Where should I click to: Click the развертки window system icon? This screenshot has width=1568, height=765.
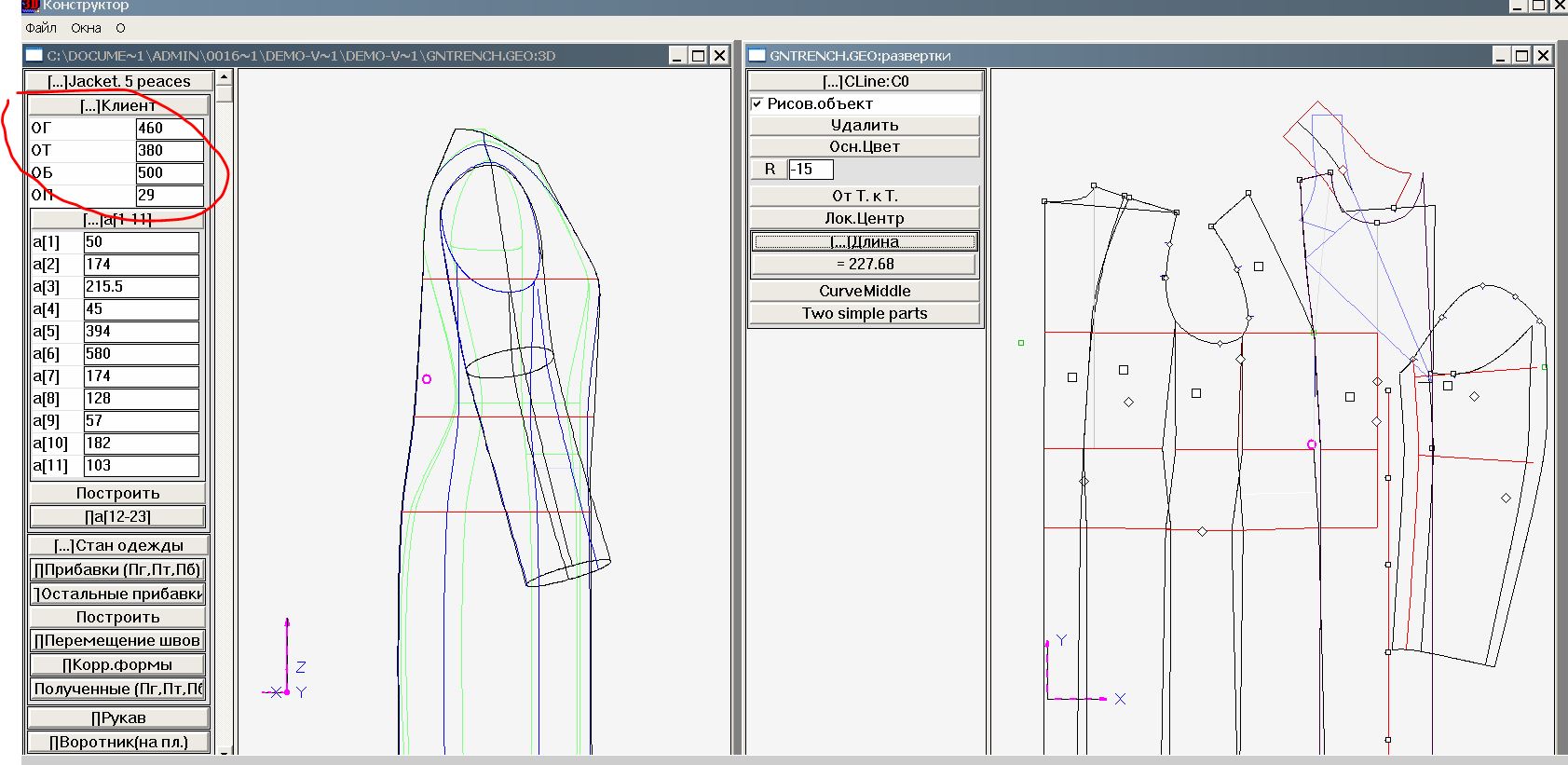point(757,56)
